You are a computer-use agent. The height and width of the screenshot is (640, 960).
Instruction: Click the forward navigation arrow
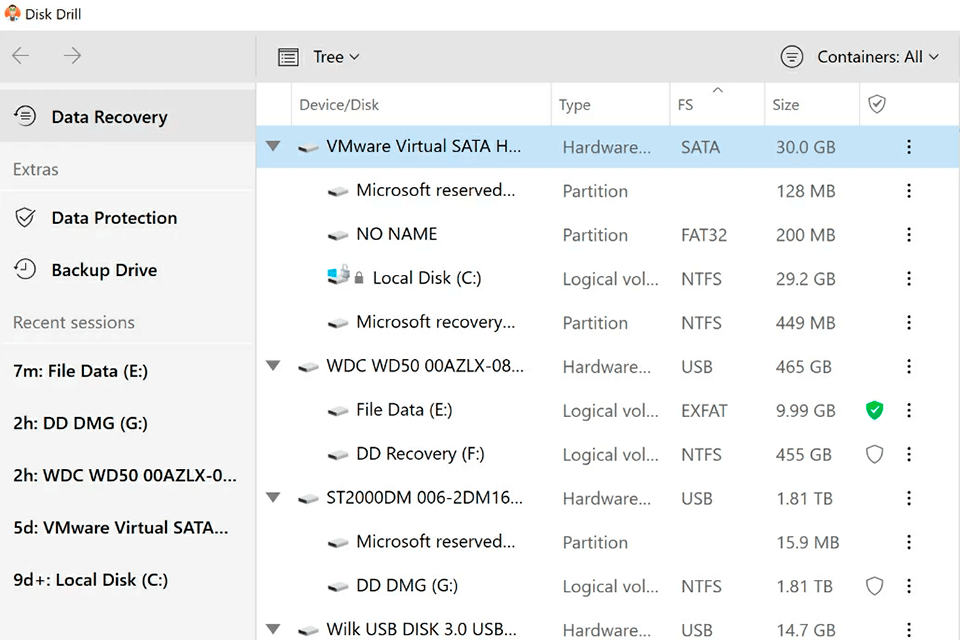[71, 55]
